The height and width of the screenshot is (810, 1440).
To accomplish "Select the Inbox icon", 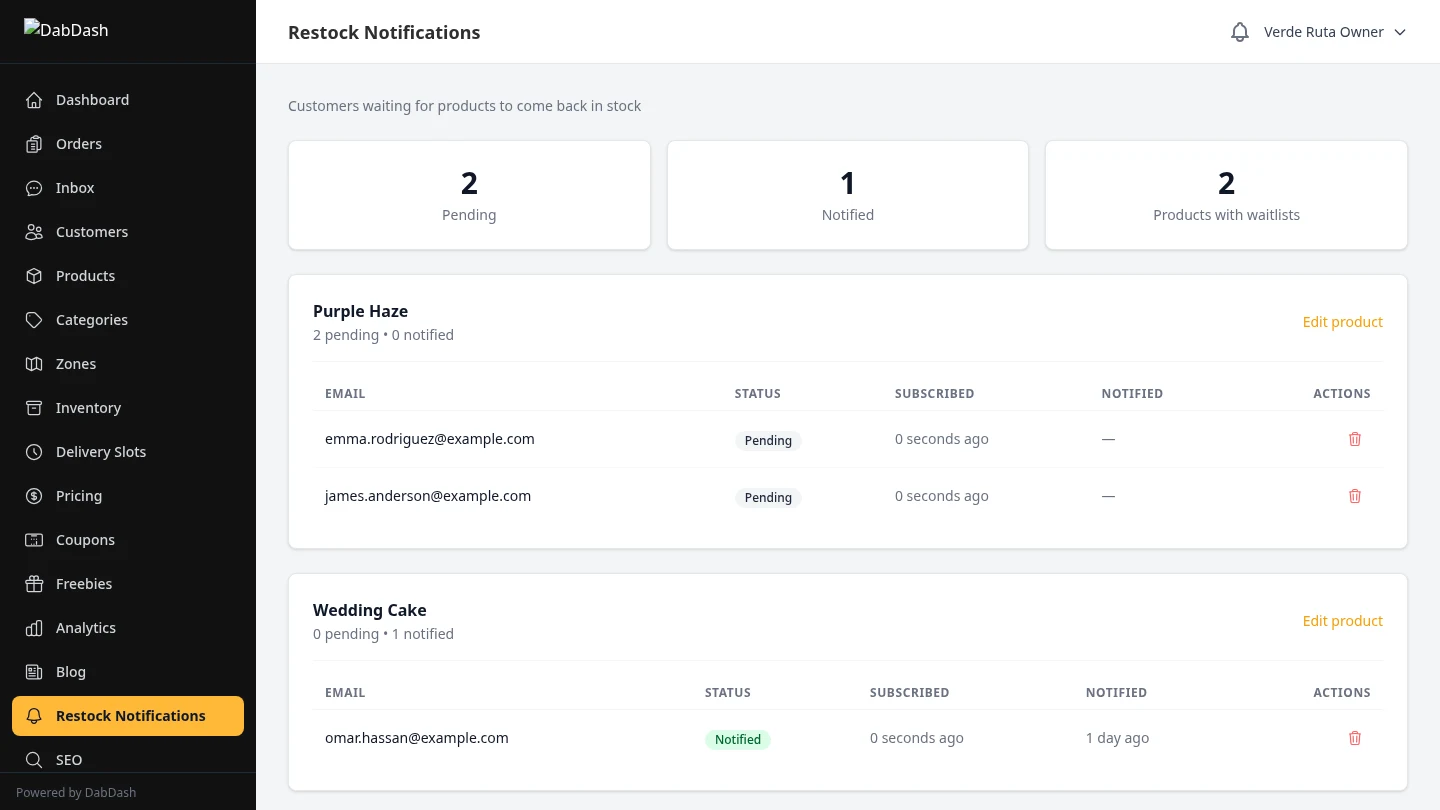I will coord(34,187).
